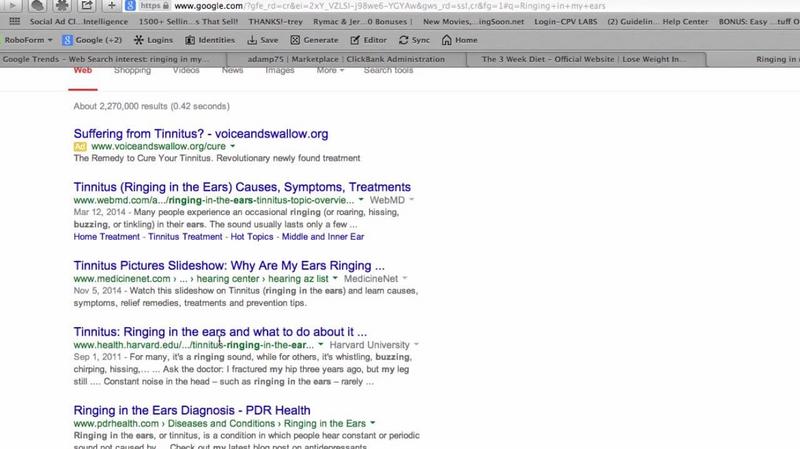This screenshot has height=449, width=800.
Task: Open Social Ad Cl...Intelligence bookmark
Action: pos(79,21)
